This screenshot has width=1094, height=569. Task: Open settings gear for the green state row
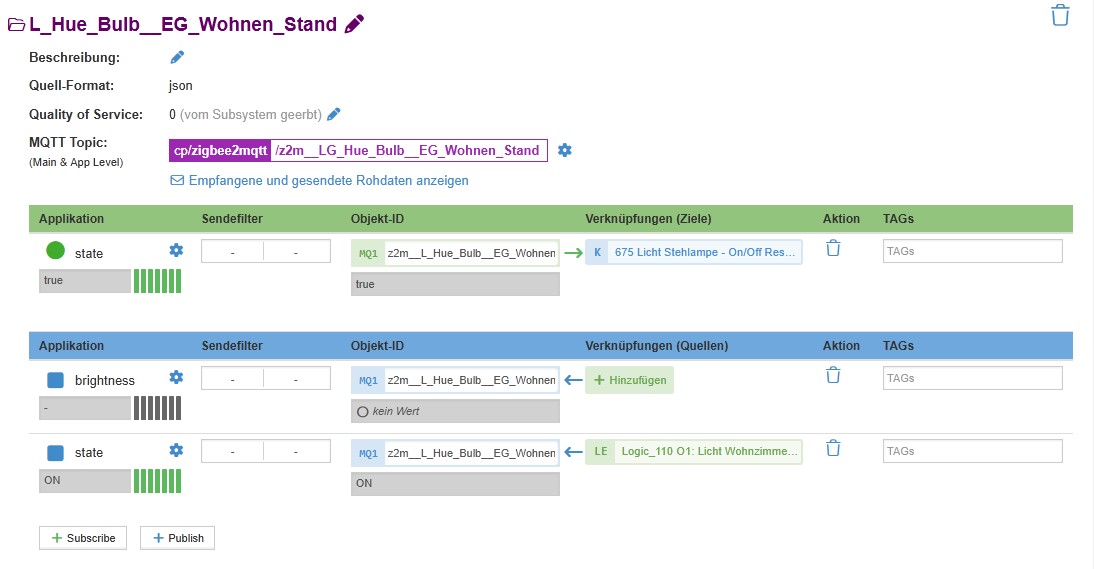[176, 250]
